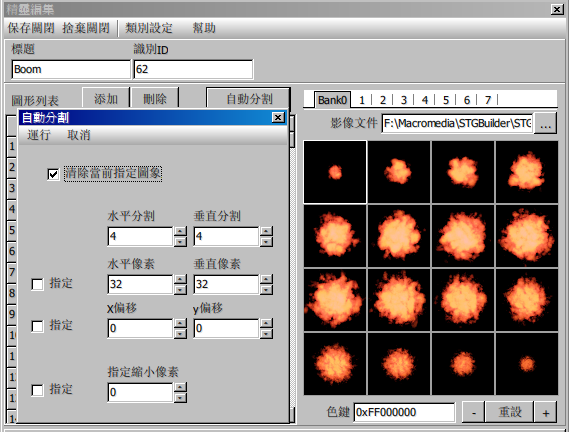
Task: Open the 類別設定 menu
Action: pyautogui.click(x=149, y=28)
